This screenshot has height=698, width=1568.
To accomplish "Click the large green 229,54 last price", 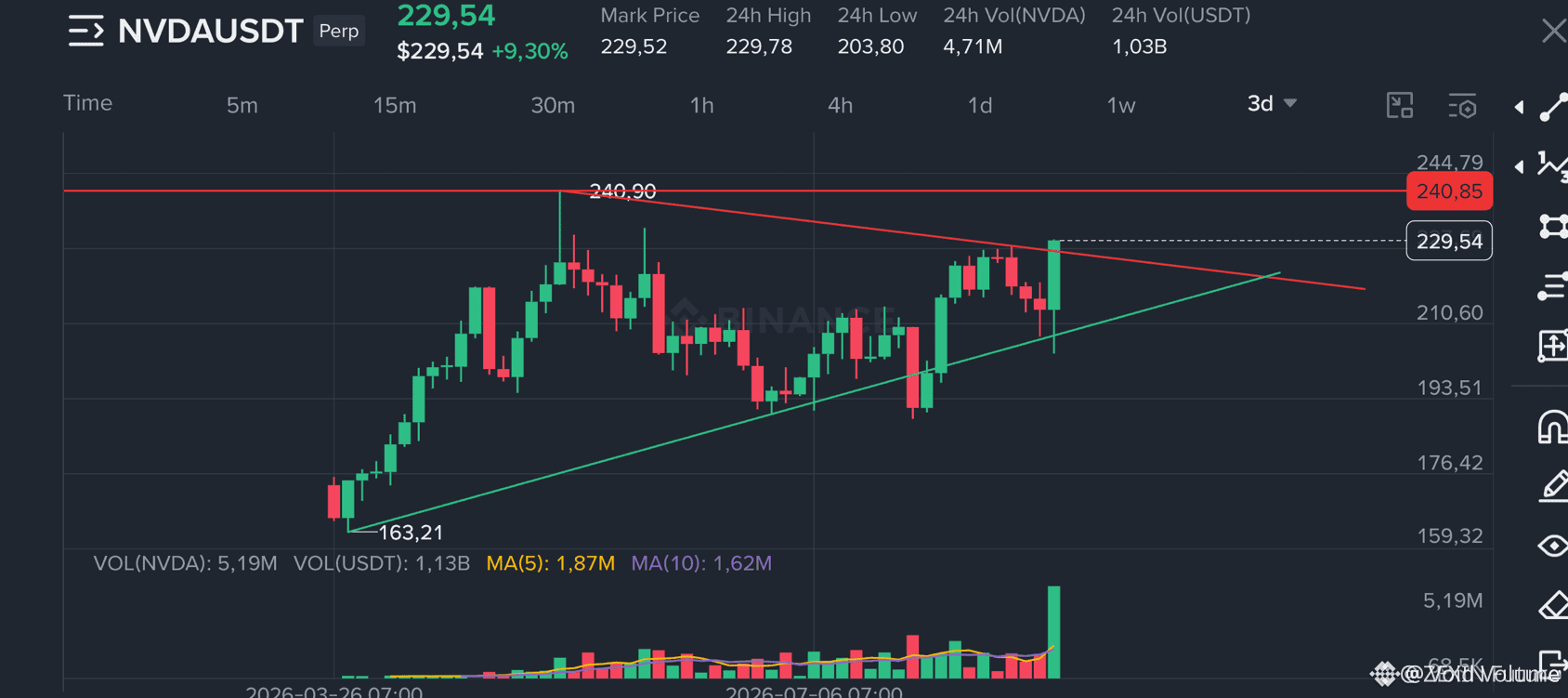I will (x=446, y=16).
